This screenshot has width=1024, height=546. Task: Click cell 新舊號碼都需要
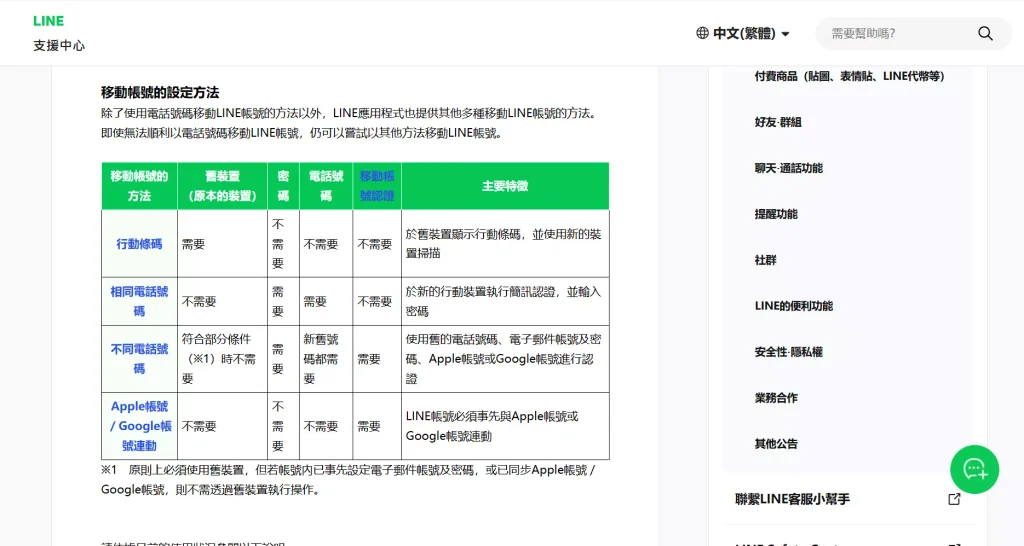(326, 359)
